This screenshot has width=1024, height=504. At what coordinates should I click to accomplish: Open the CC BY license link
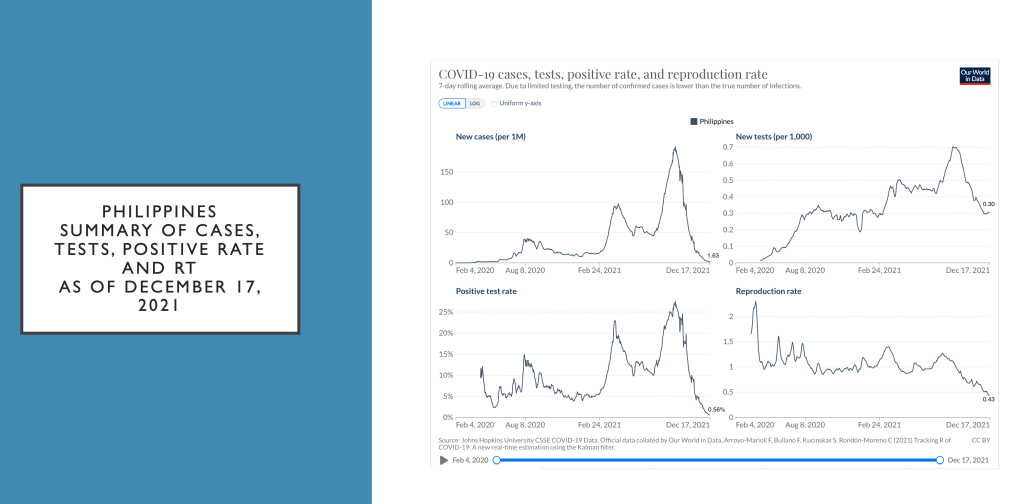979,439
